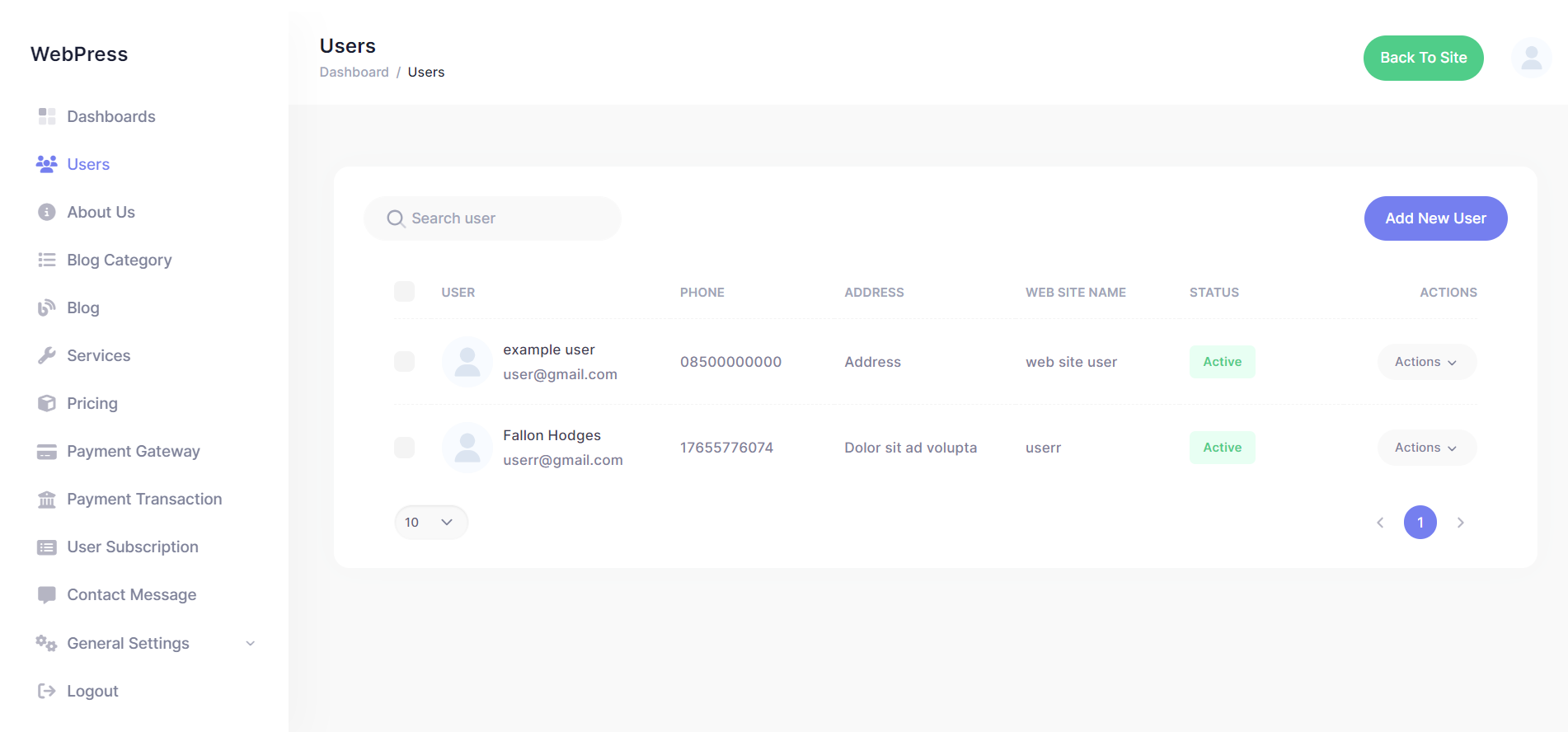Open the profile avatar in top-right corner
This screenshot has width=1568, height=732.
(x=1531, y=58)
